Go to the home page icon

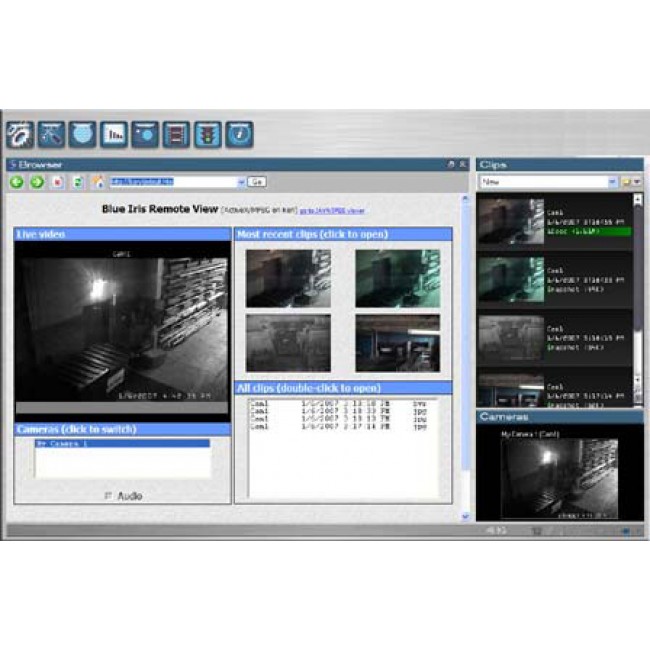pyautogui.click(x=99, y=182)
